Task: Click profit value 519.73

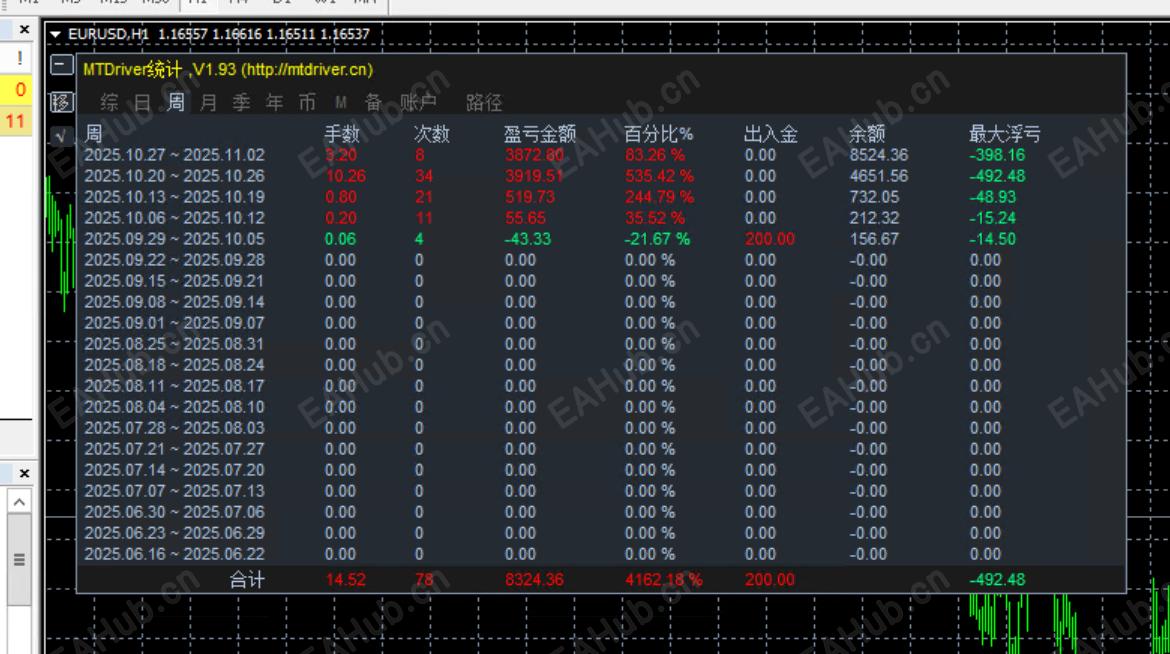Action: (x=530, y=197)
